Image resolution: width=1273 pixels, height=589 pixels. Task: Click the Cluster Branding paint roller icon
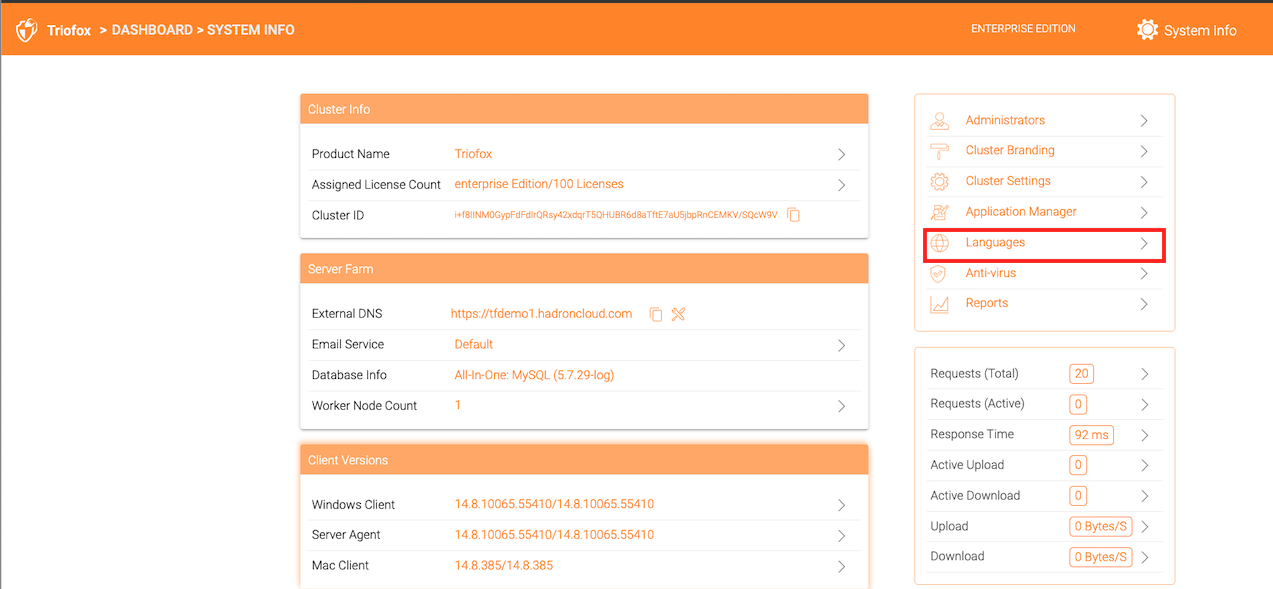click(939, 151)
